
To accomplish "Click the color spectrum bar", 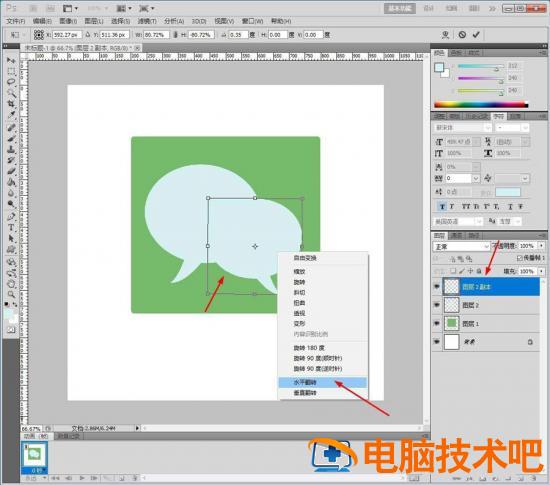I will point(481,105).
